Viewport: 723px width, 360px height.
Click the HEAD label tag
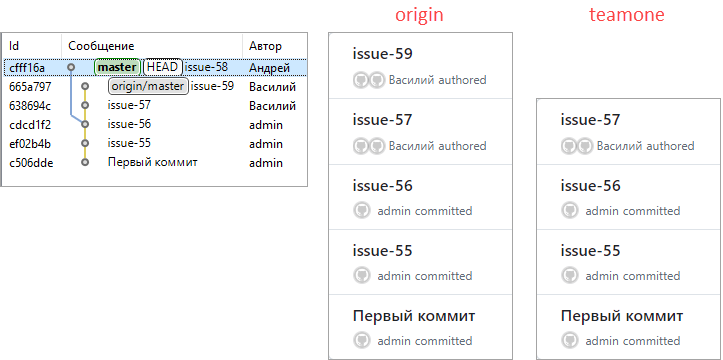162,67
